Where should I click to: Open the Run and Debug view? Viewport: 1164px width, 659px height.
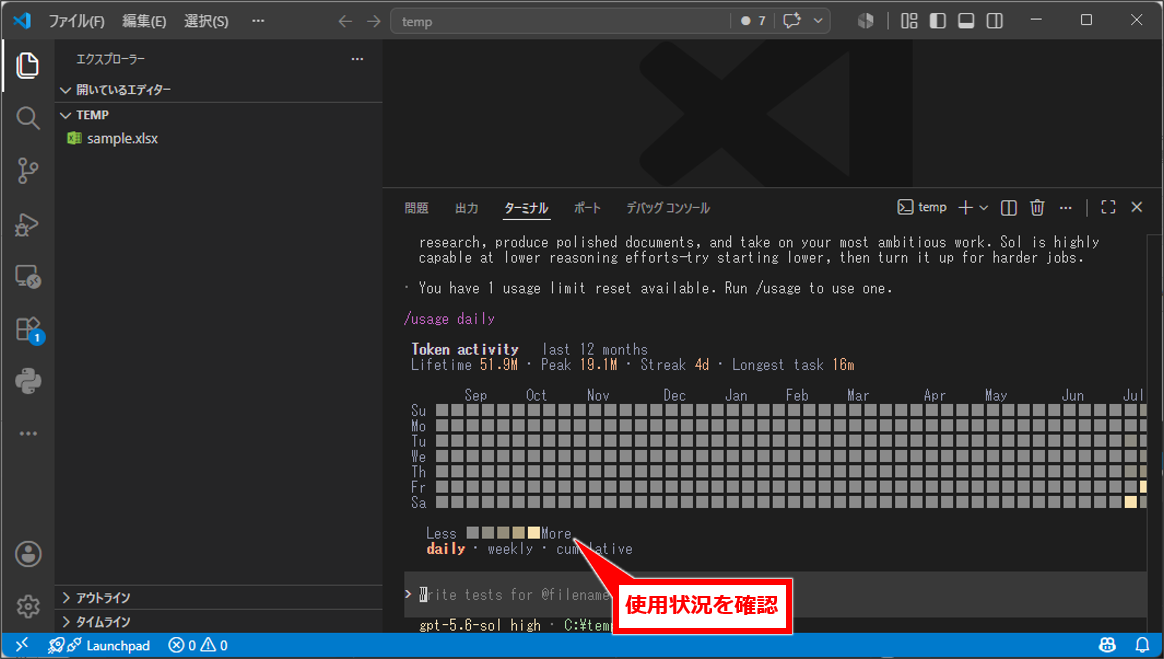[27, 224]
